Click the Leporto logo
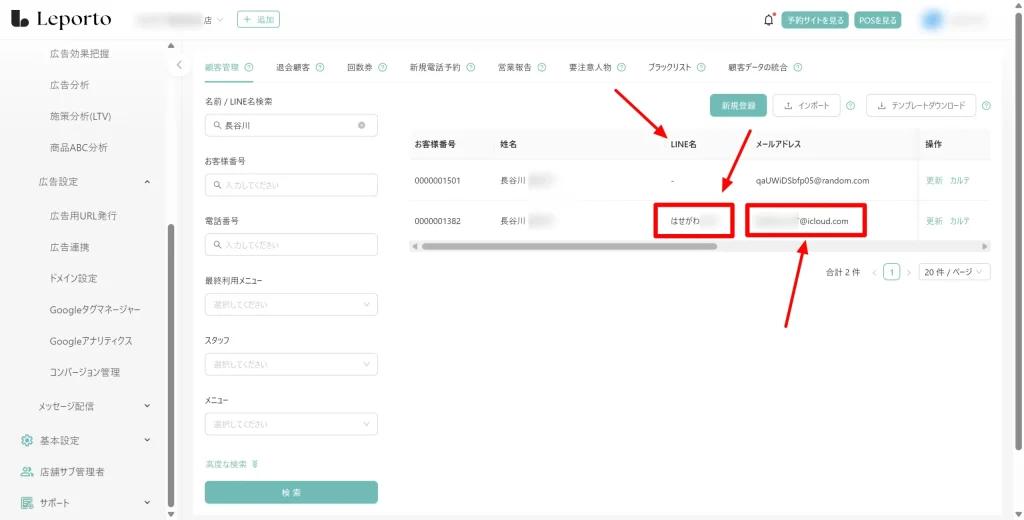This screenshot has width=1024, height=520. pos(60,20)
